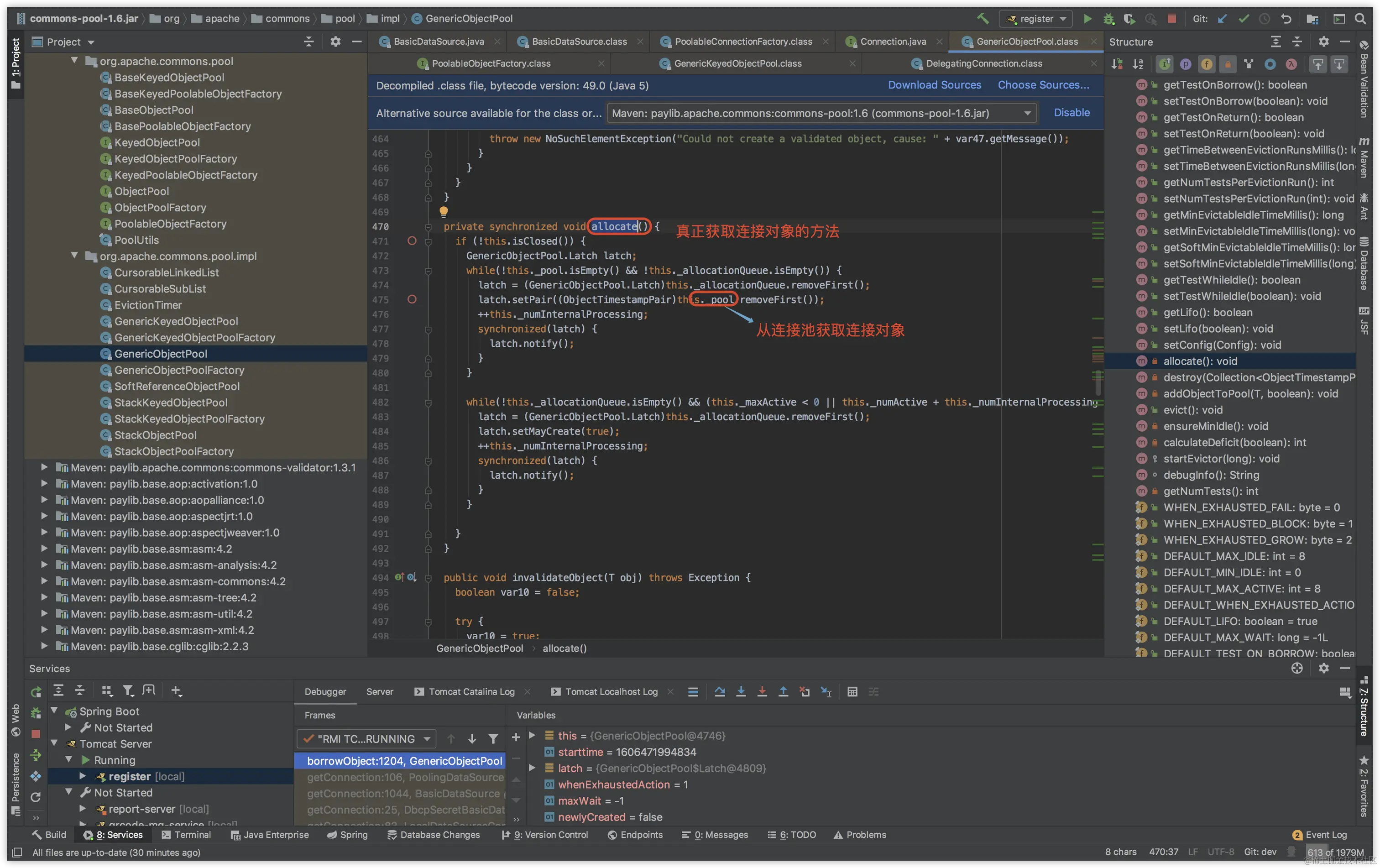Build project with hammer icon
Screen dimensions: 1380x868
point(982,19)
